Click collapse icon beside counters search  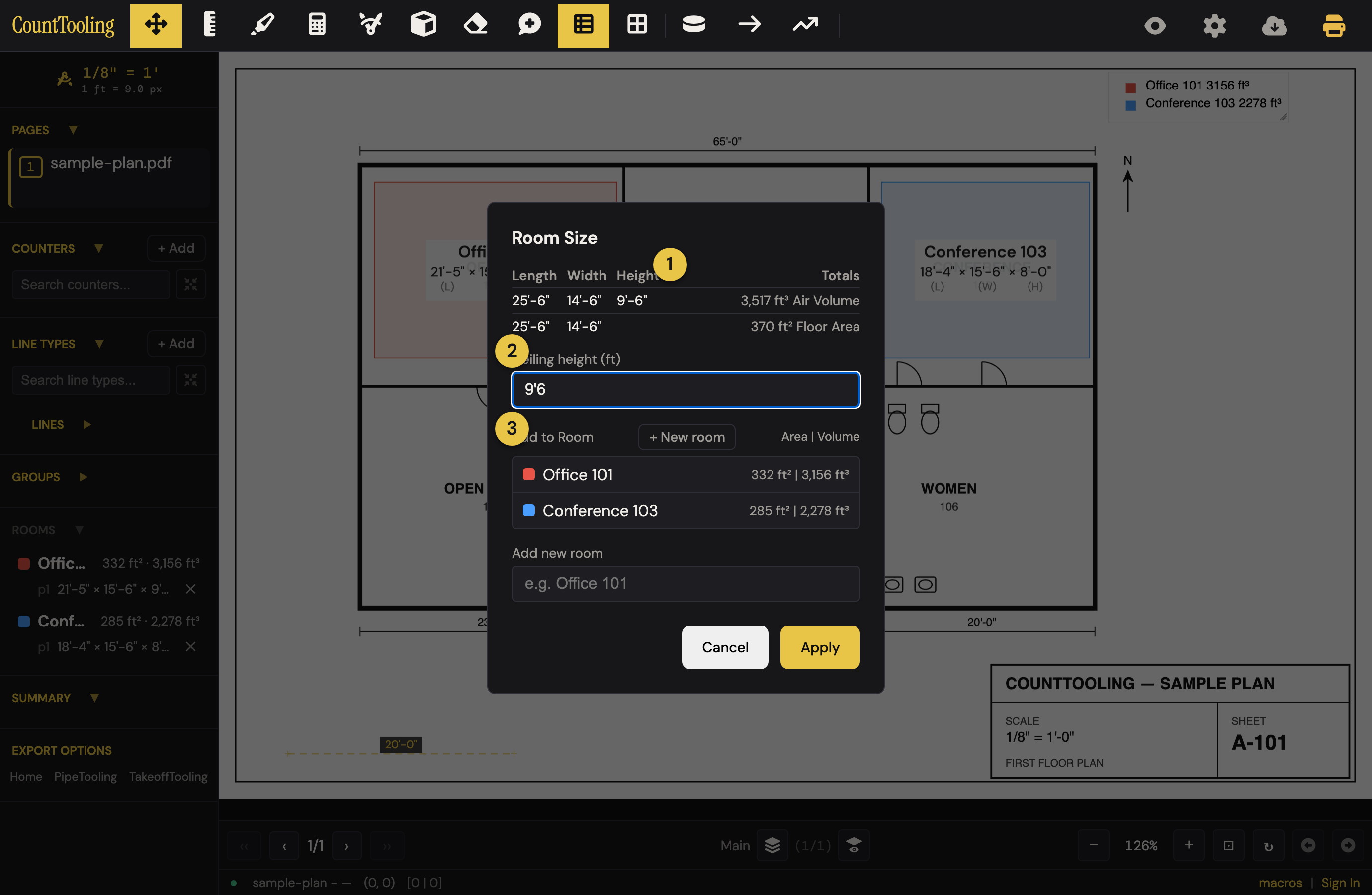click(x=191, y=285)
